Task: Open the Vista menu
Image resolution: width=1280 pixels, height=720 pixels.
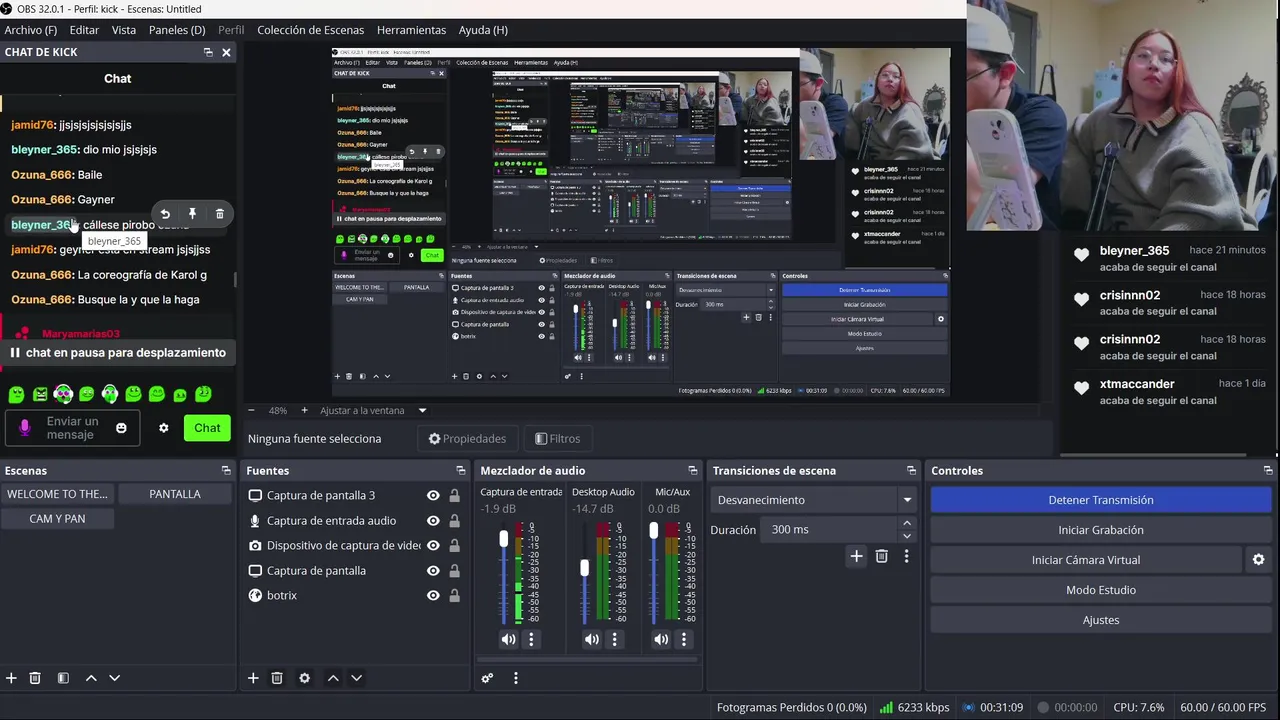Action: click(124, 30)
